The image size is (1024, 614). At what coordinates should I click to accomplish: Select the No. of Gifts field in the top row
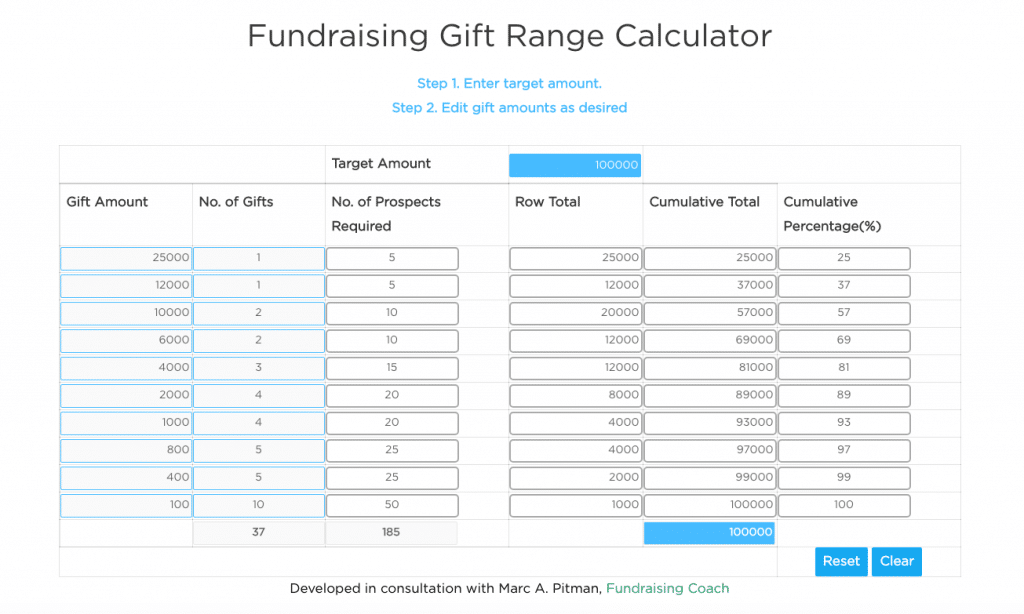coord(258,258)
